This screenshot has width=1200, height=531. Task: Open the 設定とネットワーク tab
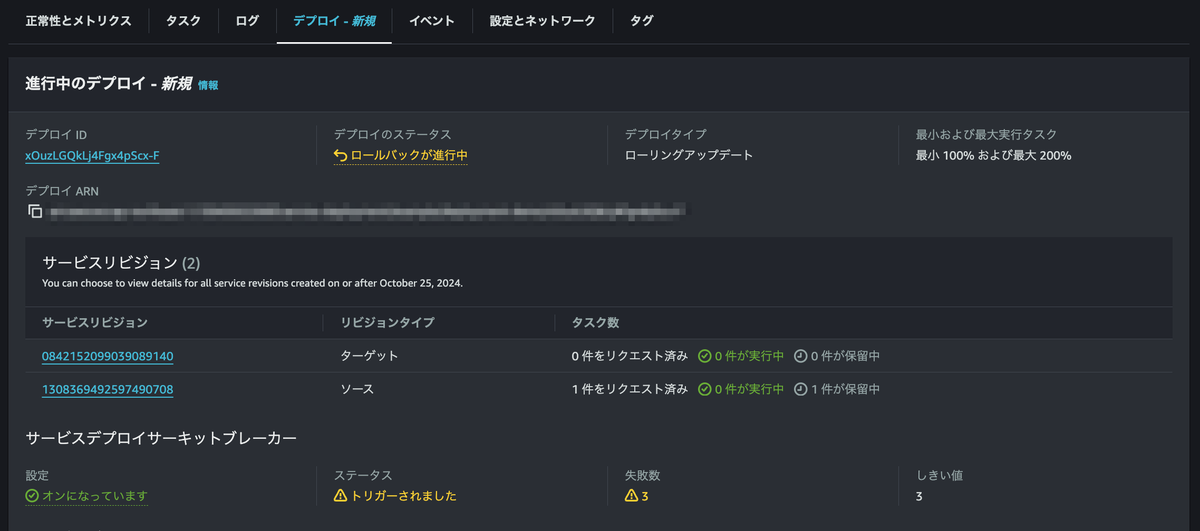coord(542,21)
